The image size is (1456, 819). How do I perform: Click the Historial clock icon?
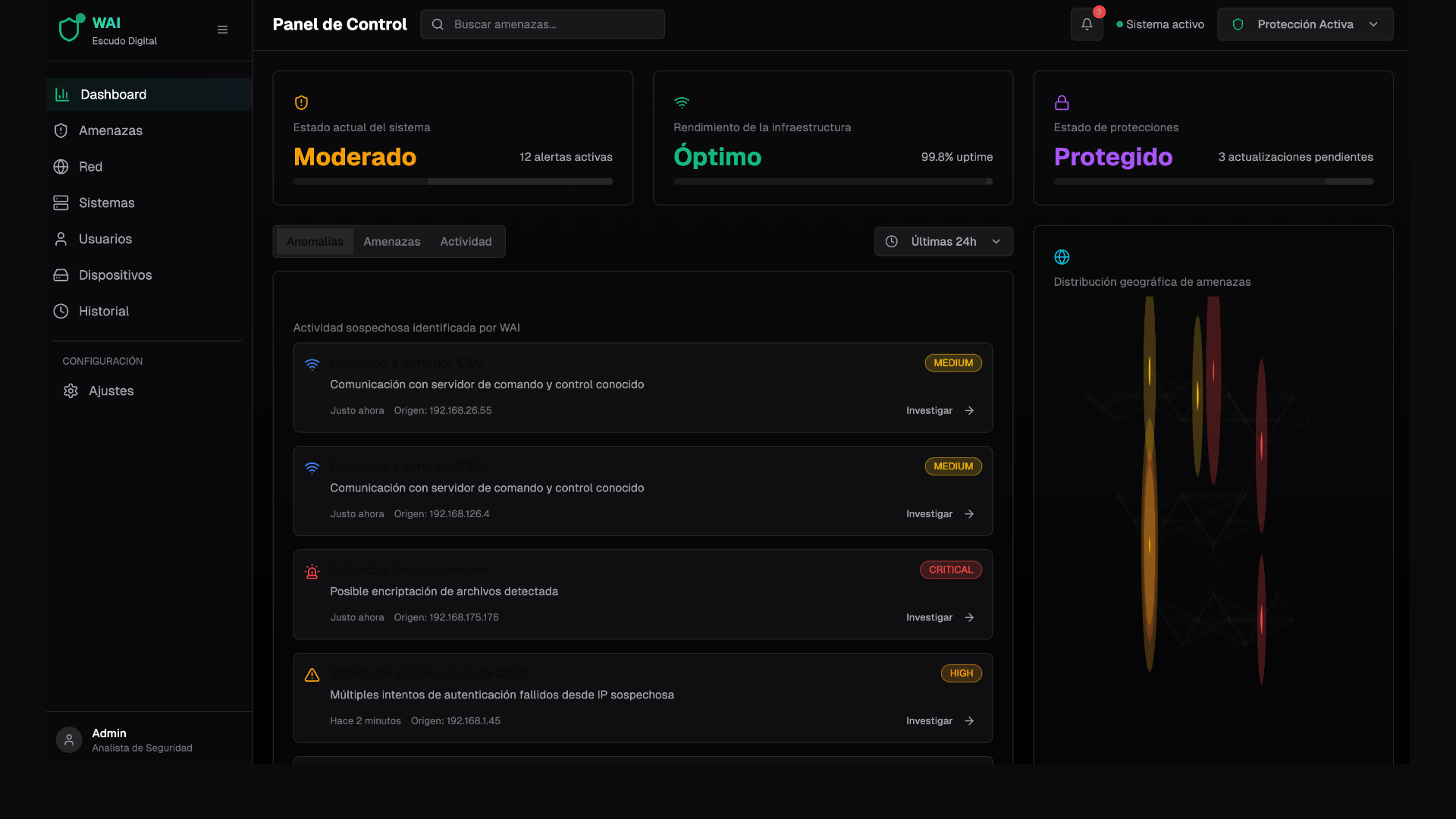(61, 311)
